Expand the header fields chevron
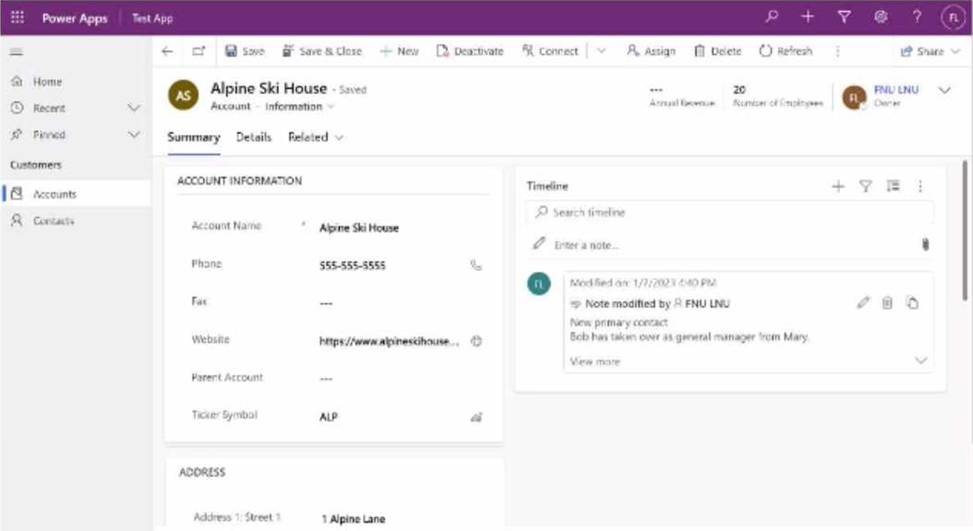Screen dimensions: 973x531 944,91
